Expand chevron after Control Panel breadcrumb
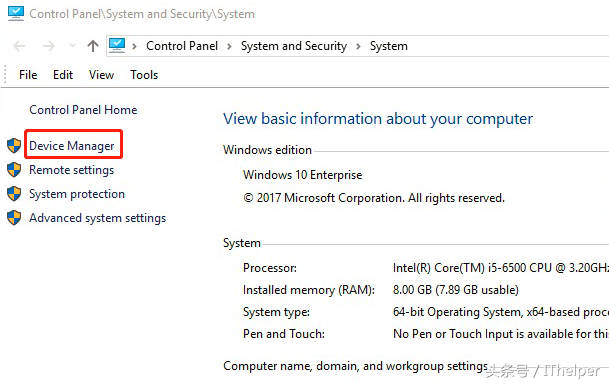 229,46
